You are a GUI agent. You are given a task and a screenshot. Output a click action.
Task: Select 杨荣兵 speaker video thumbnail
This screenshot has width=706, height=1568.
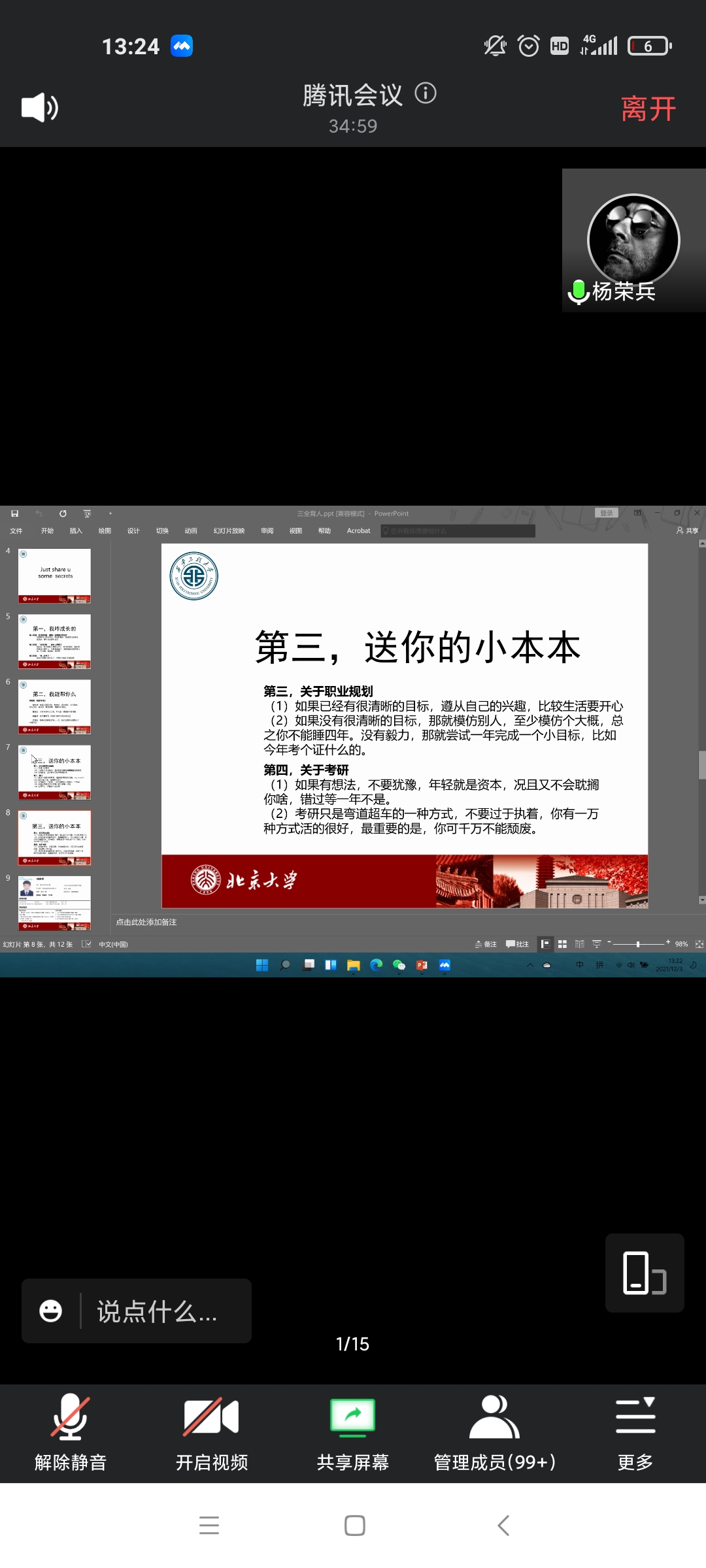click(x=633, y=241)
